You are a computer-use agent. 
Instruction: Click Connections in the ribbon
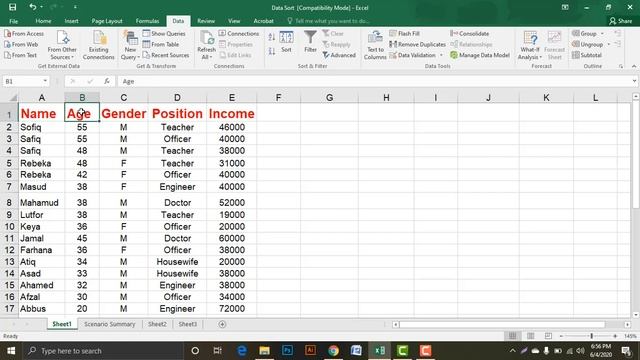point(239,33)
